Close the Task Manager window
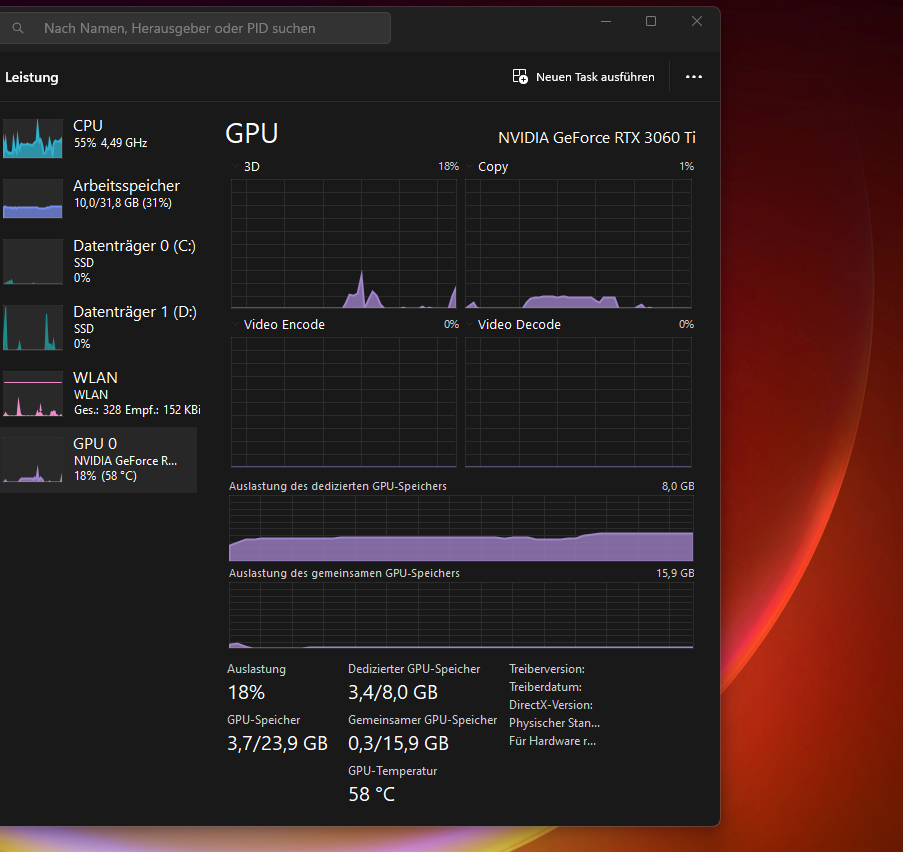Viewport: 903px width, 852px height. tap(696, 21)
